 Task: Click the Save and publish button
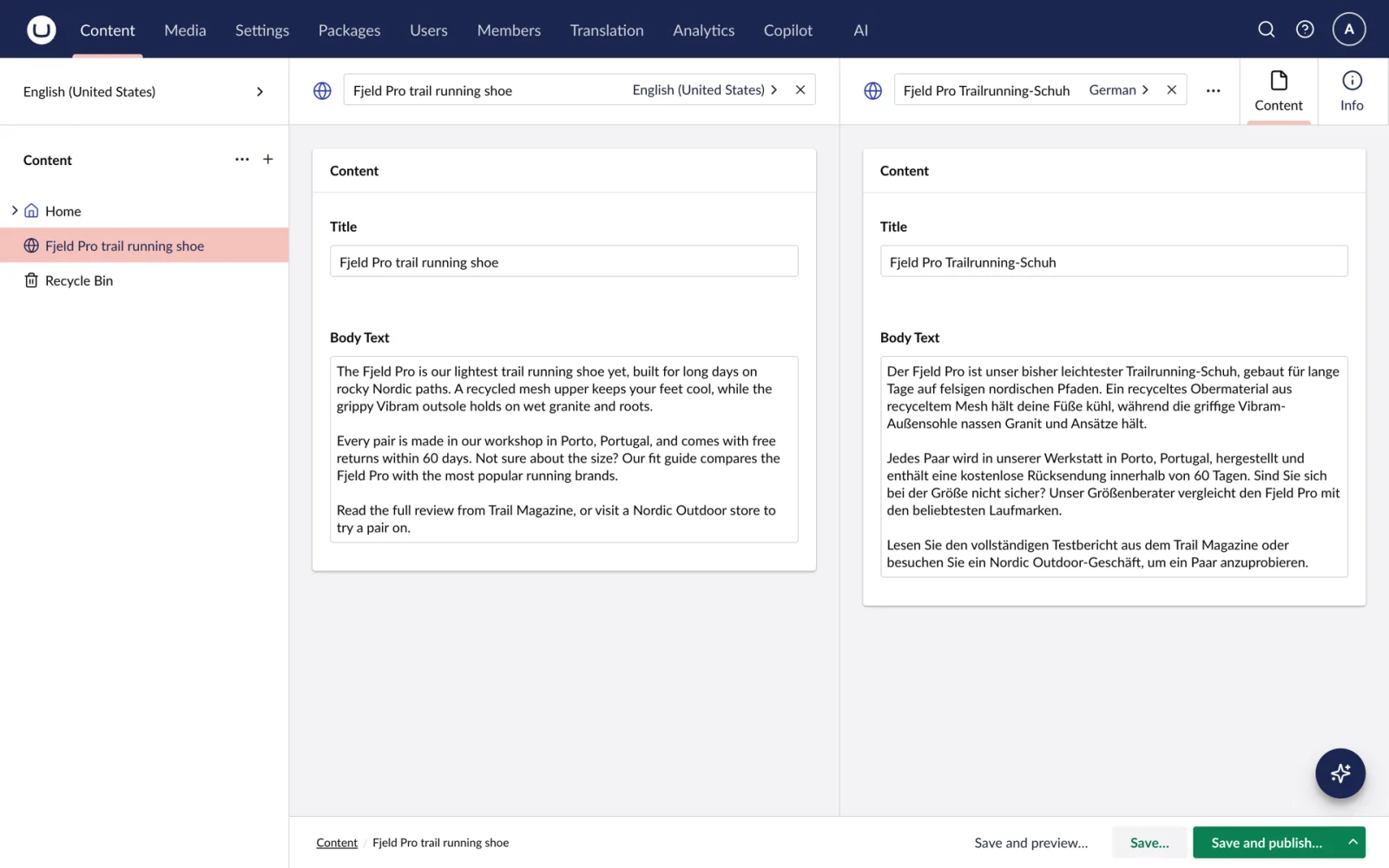[x=1267, y=842]
